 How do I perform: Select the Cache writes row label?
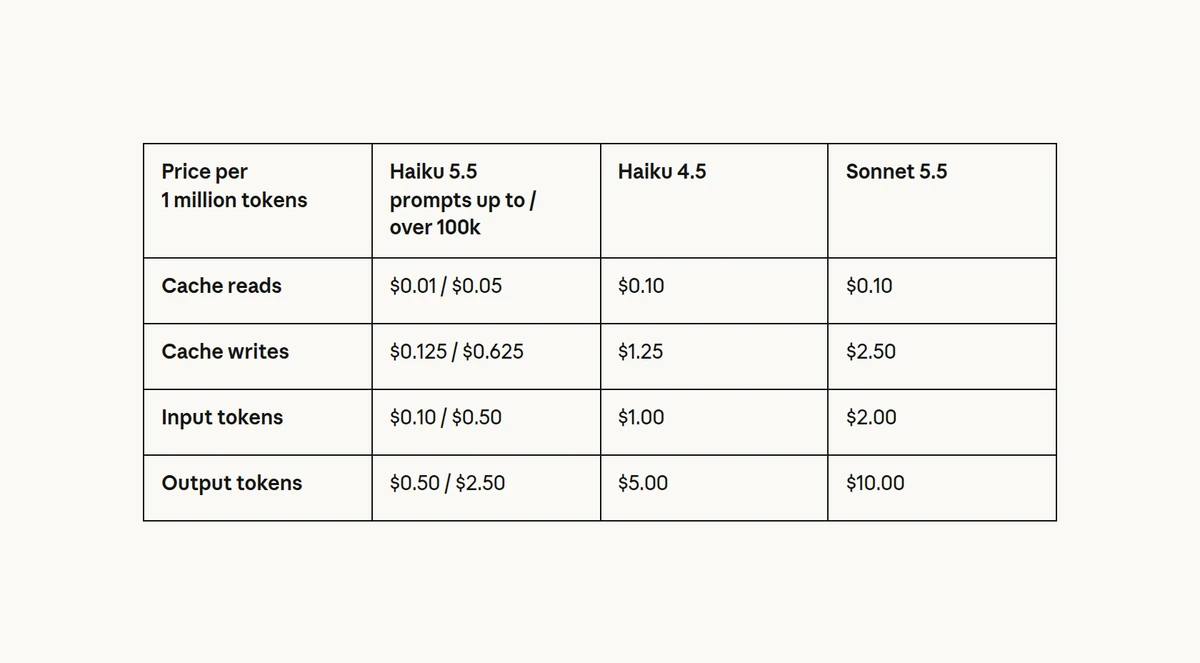(x=258, y=357)
